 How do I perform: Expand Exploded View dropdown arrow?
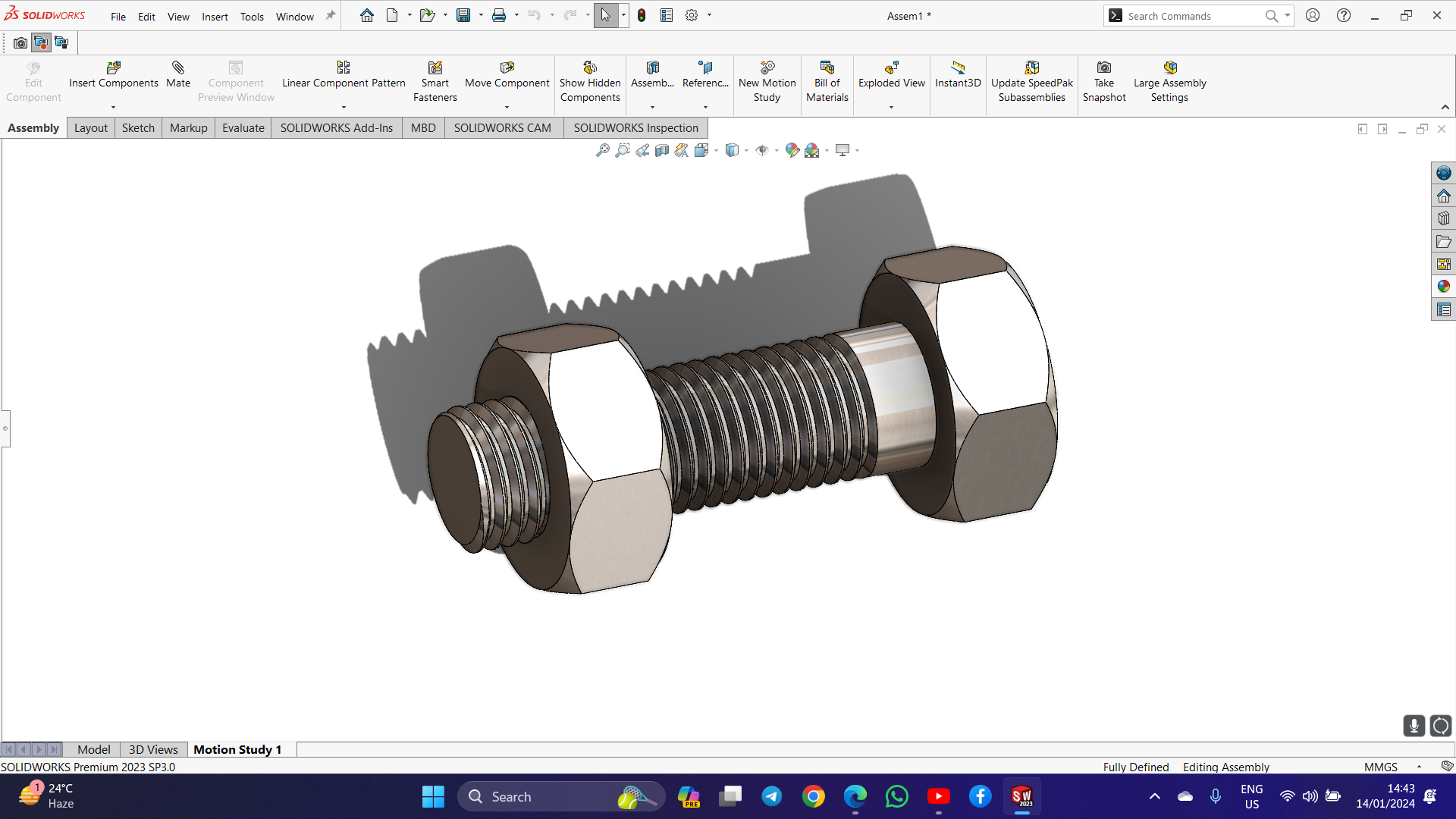[891, 107]
